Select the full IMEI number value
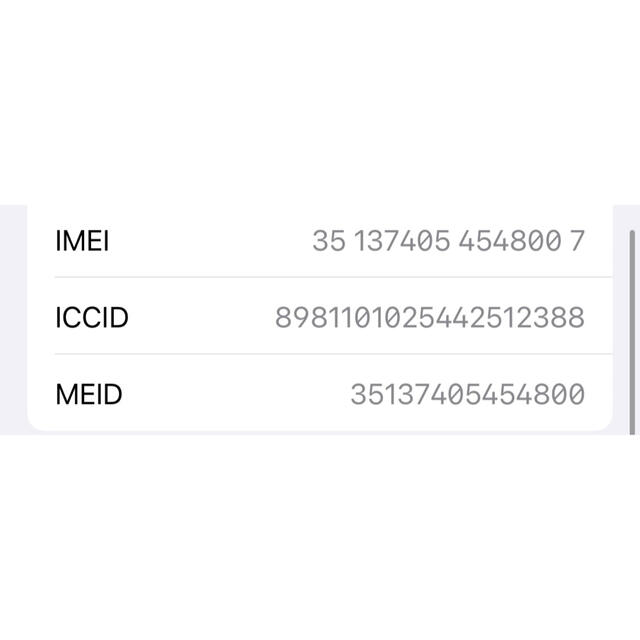This screenshot has height=640, width=640. pos(449,241)
